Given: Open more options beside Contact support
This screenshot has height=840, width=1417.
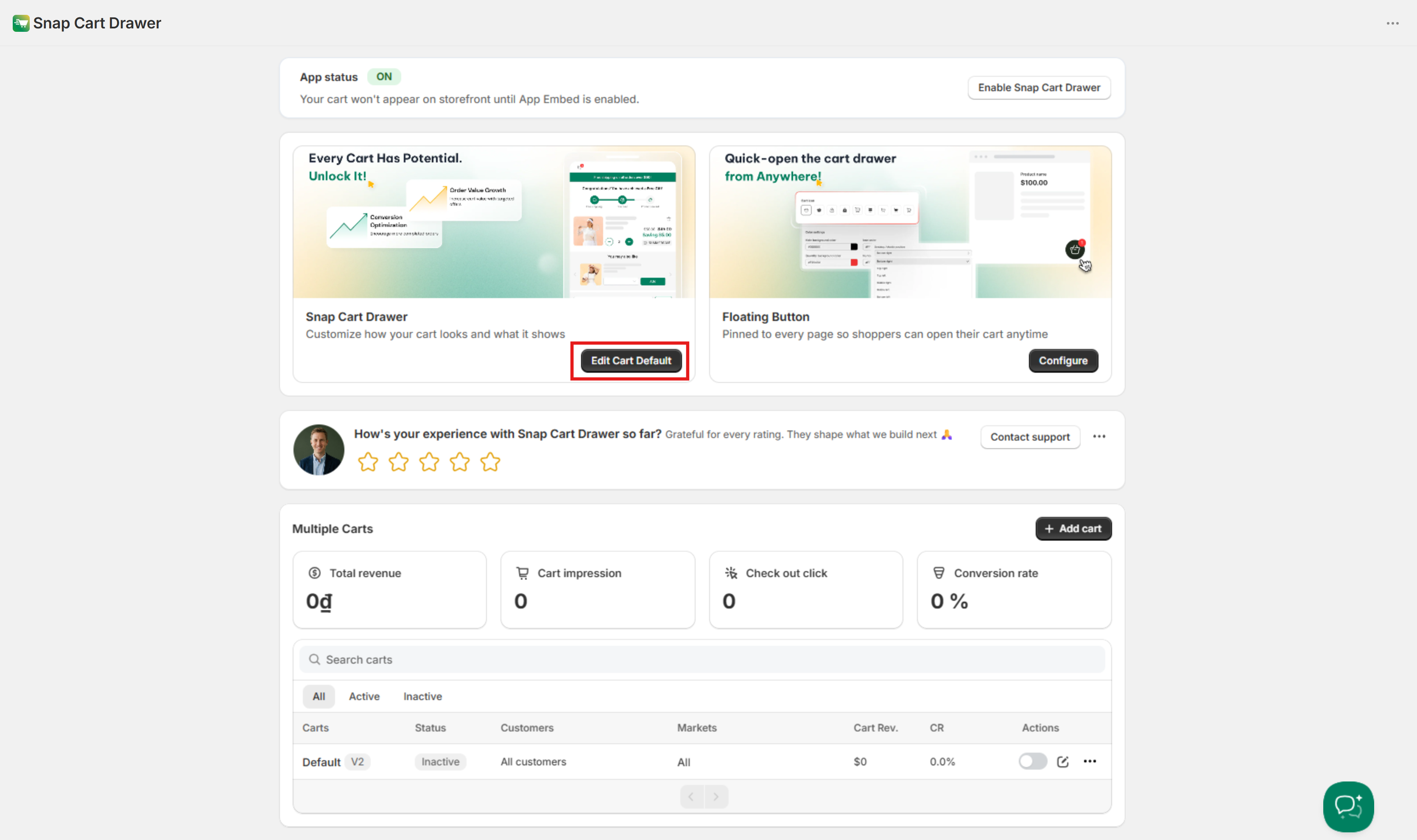Looking at the screenshot, I should pyautogui.click(x=1099, y=436).
